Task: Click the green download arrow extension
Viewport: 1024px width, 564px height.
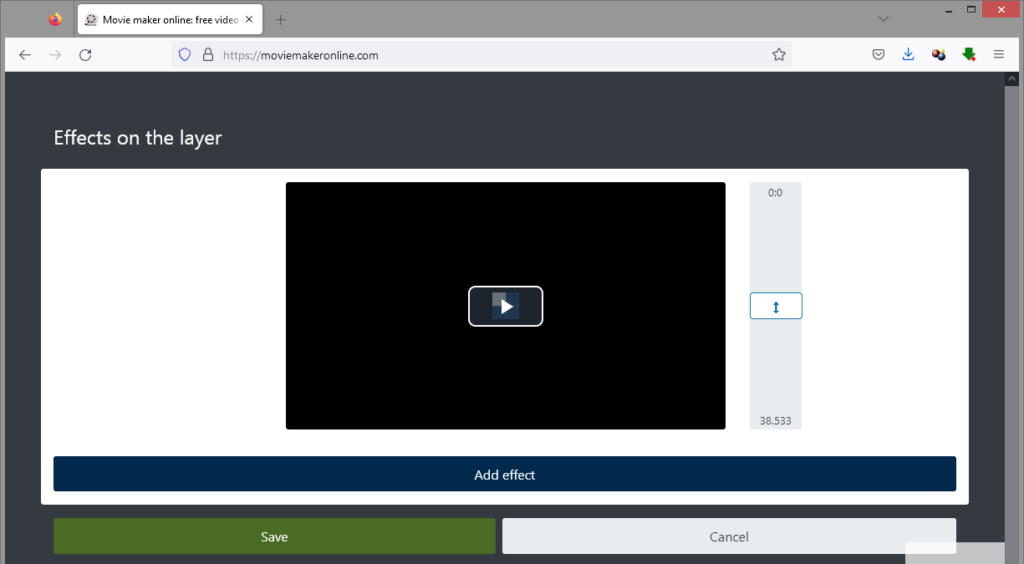Action: 968,55
